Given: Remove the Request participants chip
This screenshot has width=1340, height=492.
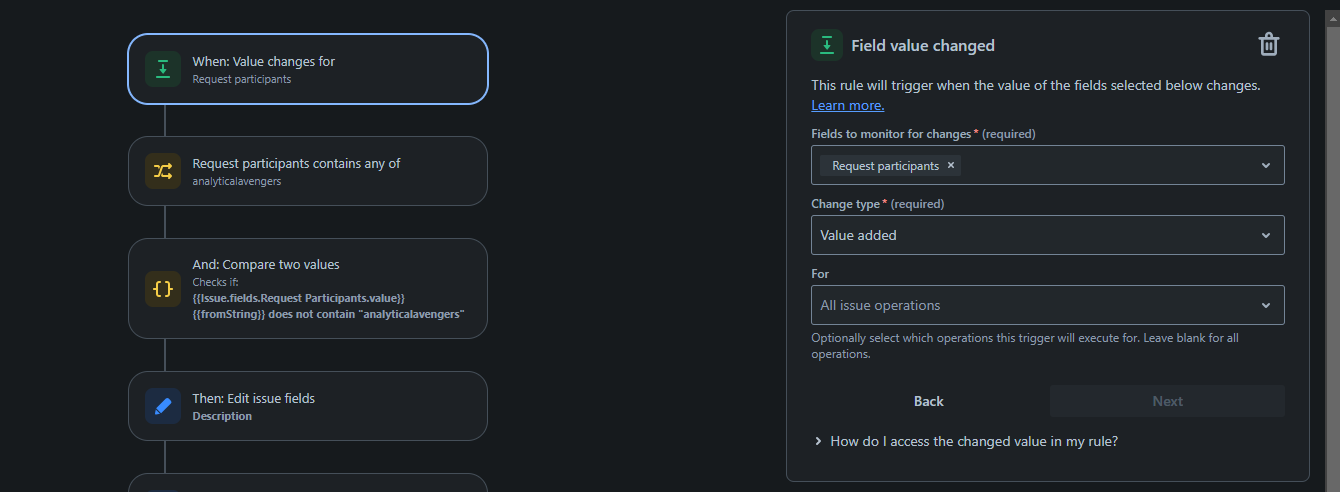Looking at the screenshot, I should click(951, 165).
